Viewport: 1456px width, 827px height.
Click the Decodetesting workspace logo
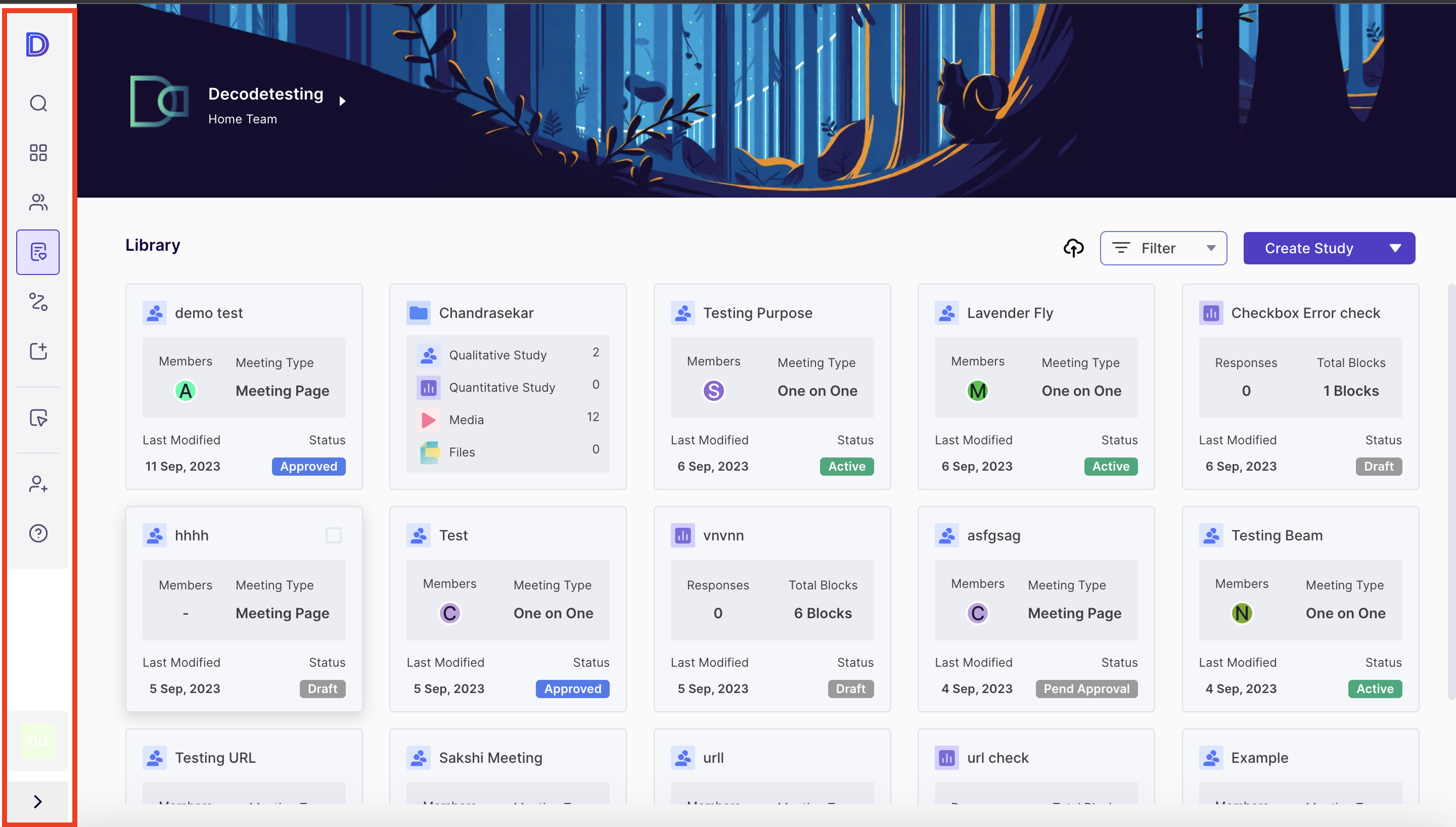[159, 101]
